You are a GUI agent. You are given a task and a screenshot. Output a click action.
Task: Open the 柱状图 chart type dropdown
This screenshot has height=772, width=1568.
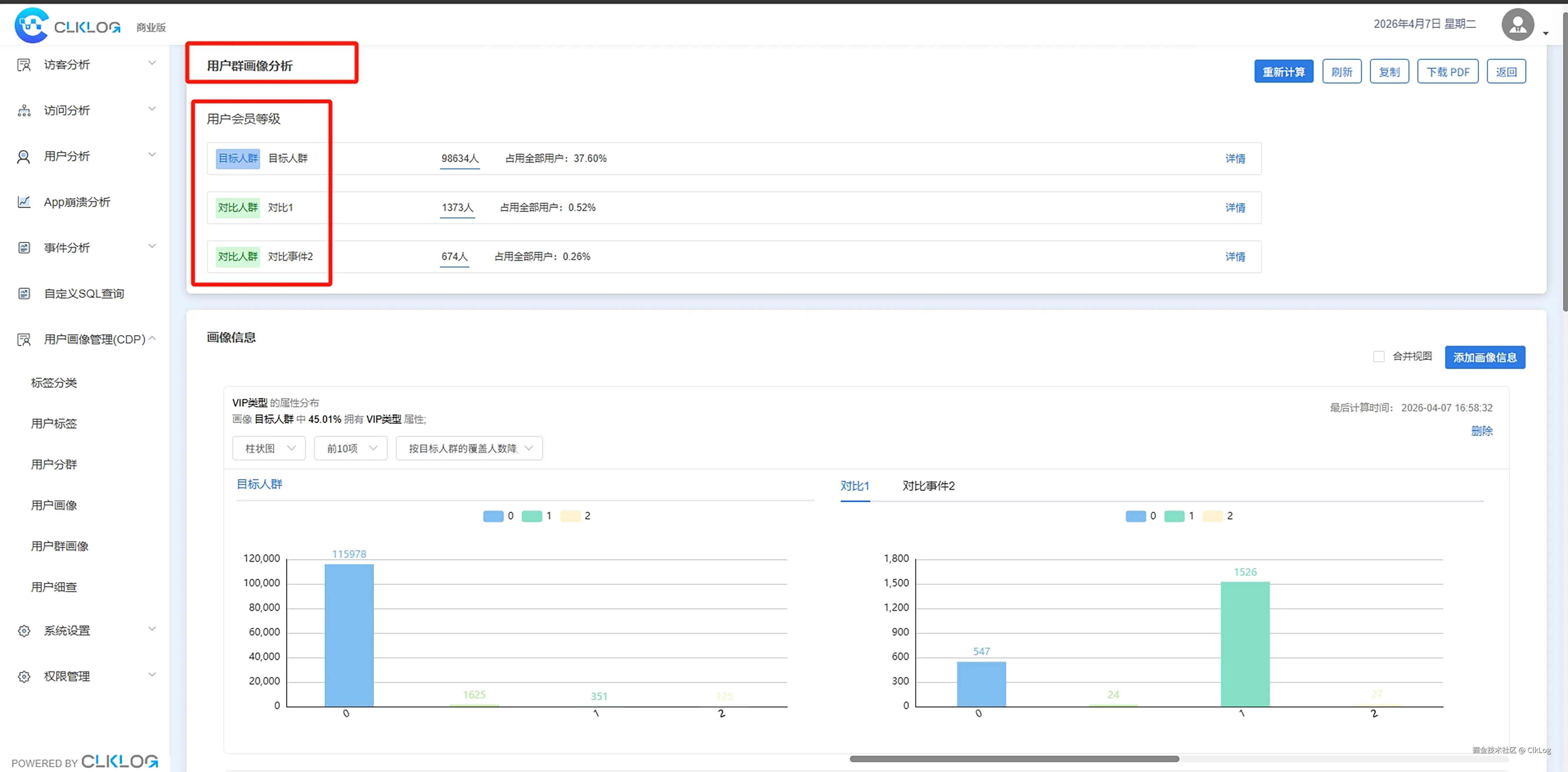coord(269,449)
